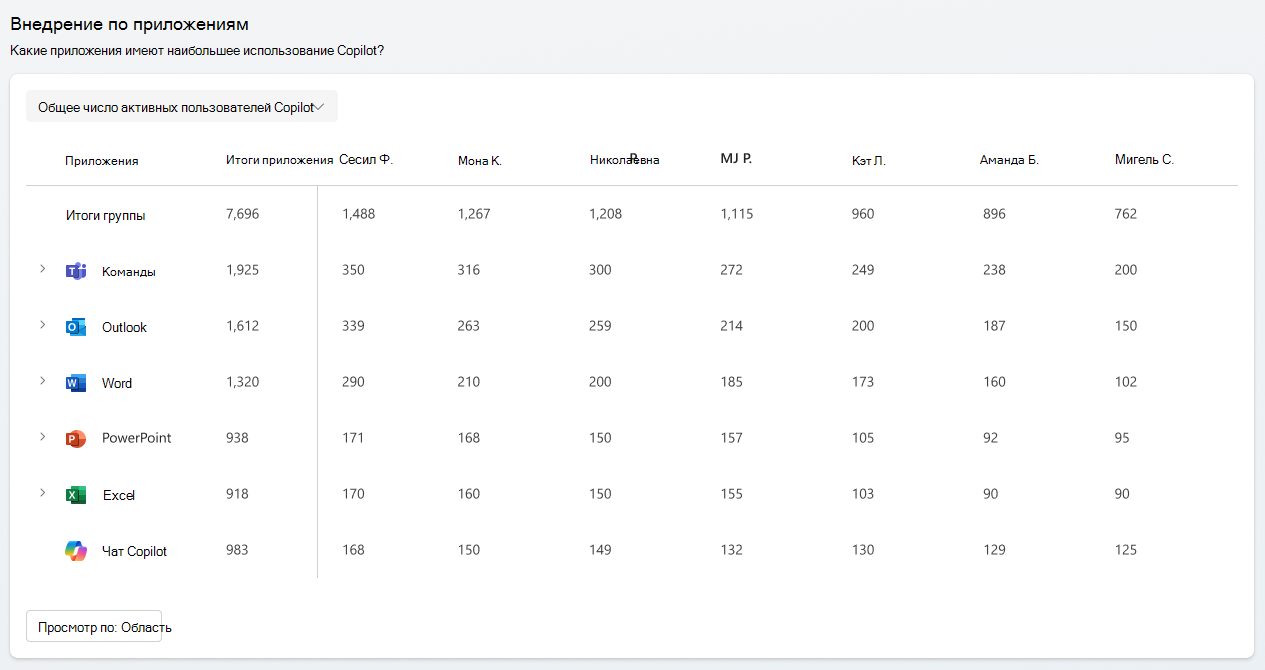
Task: Click Аманда Б. group total 896
Action: click(994, 214)
